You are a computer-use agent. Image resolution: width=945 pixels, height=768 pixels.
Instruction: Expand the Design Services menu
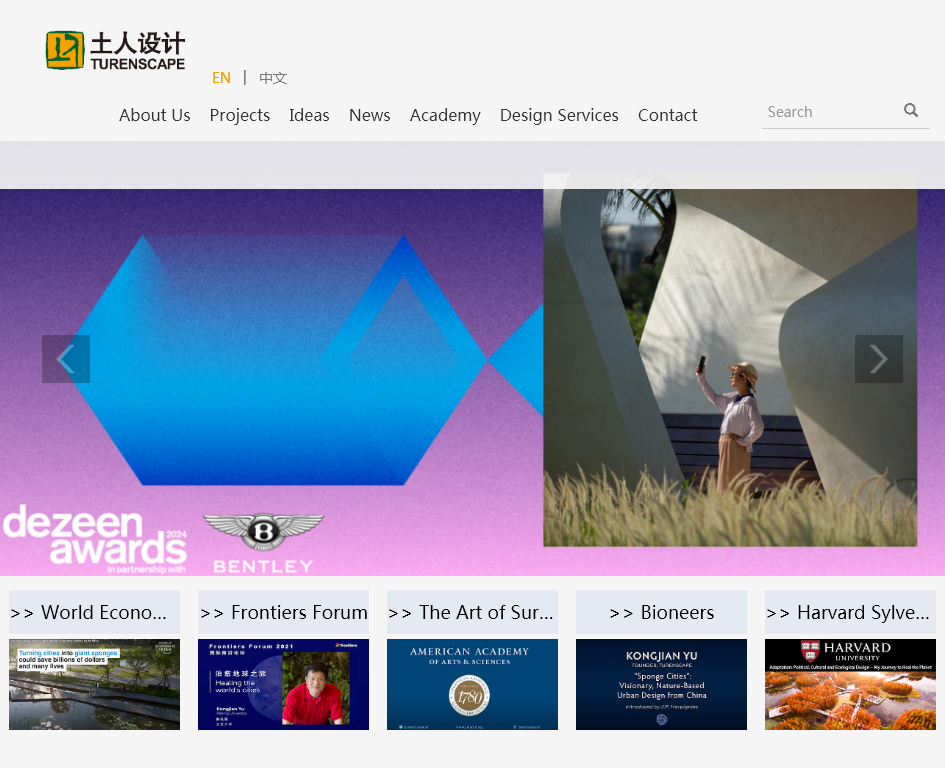point(559,115)
